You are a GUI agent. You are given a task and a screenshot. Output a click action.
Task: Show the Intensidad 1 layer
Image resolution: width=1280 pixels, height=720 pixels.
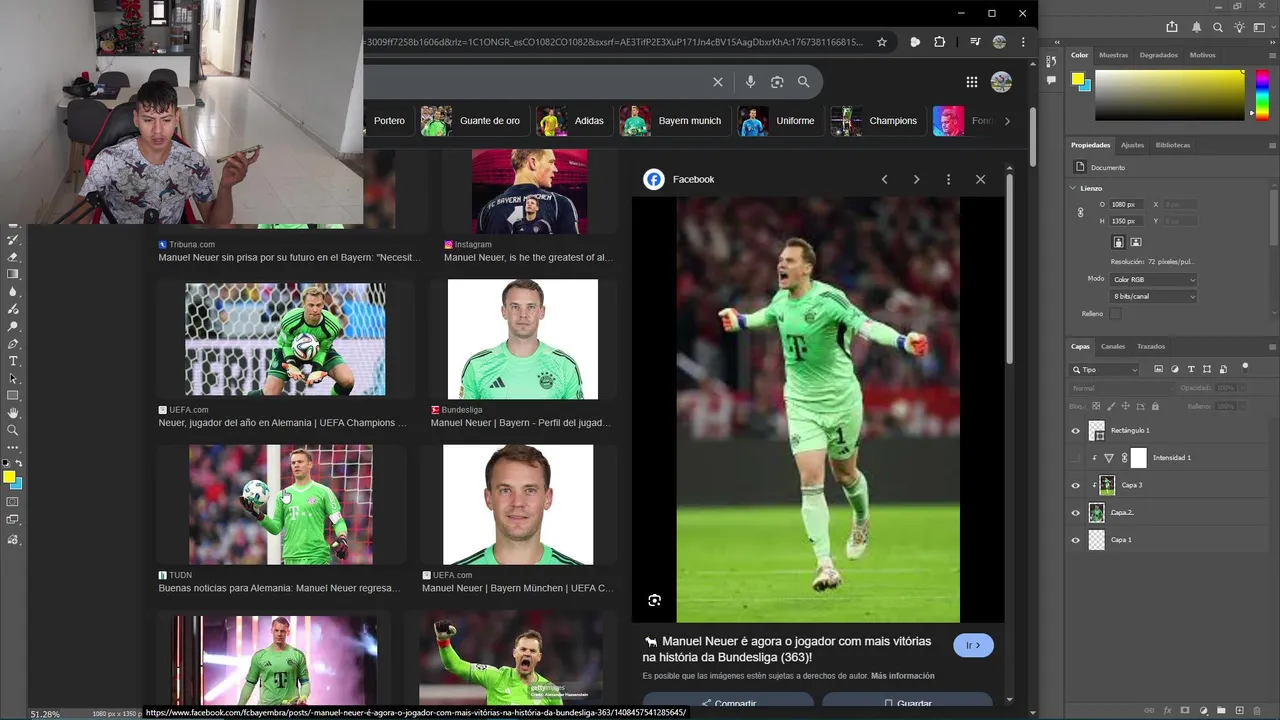(1076, 458)
